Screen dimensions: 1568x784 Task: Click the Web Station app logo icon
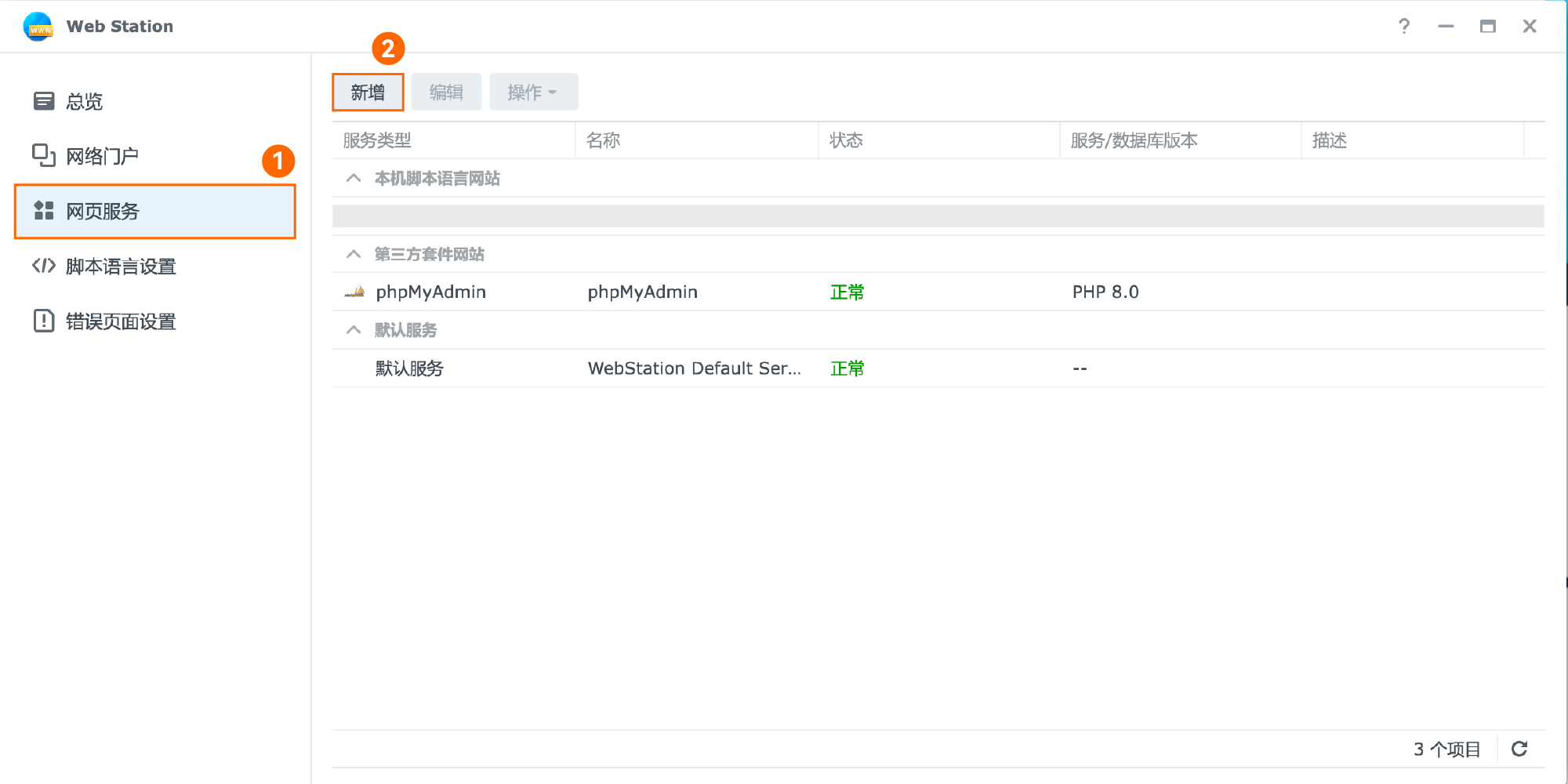click(x=38, y=27)
